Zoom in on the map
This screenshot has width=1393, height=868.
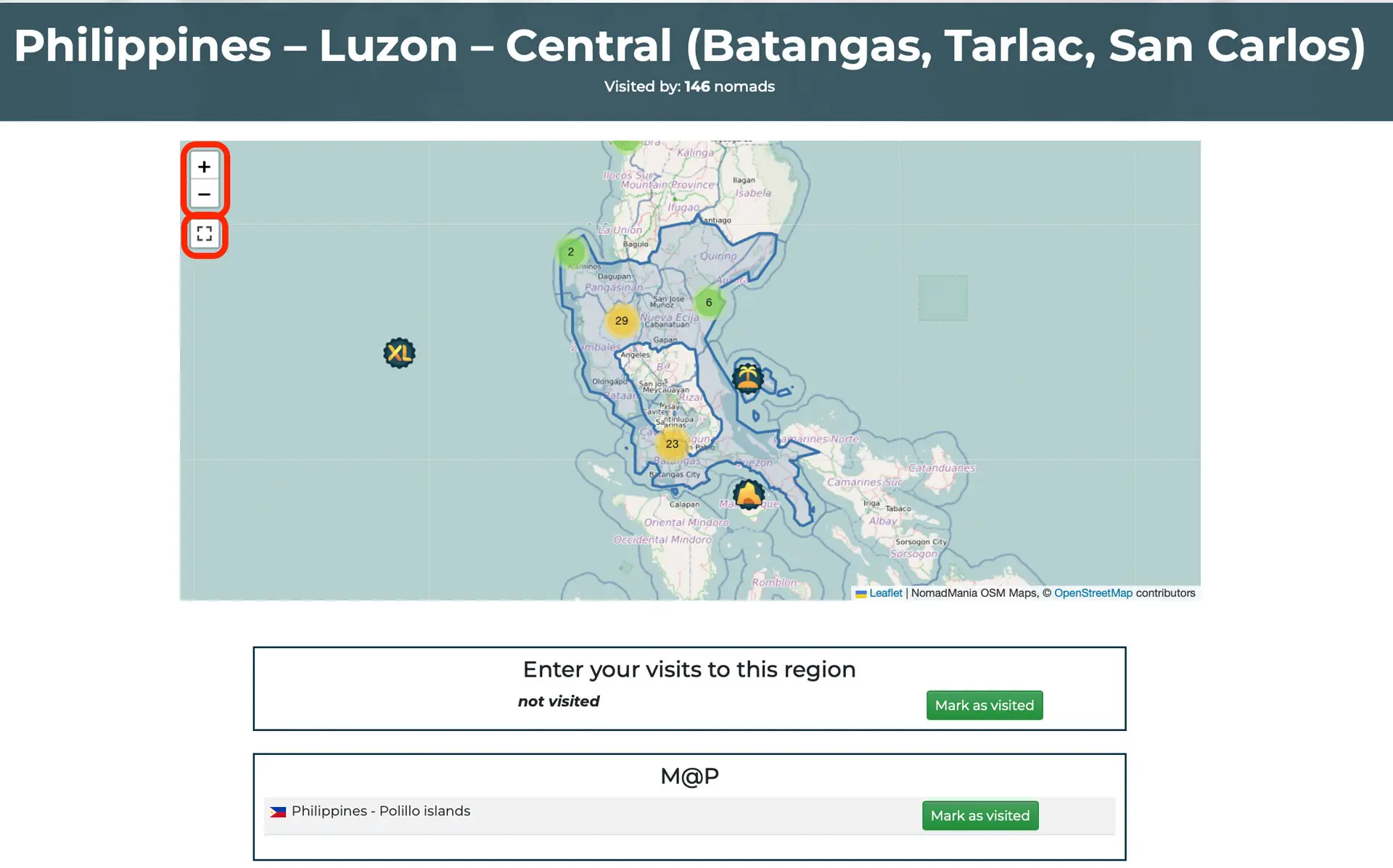204,167
